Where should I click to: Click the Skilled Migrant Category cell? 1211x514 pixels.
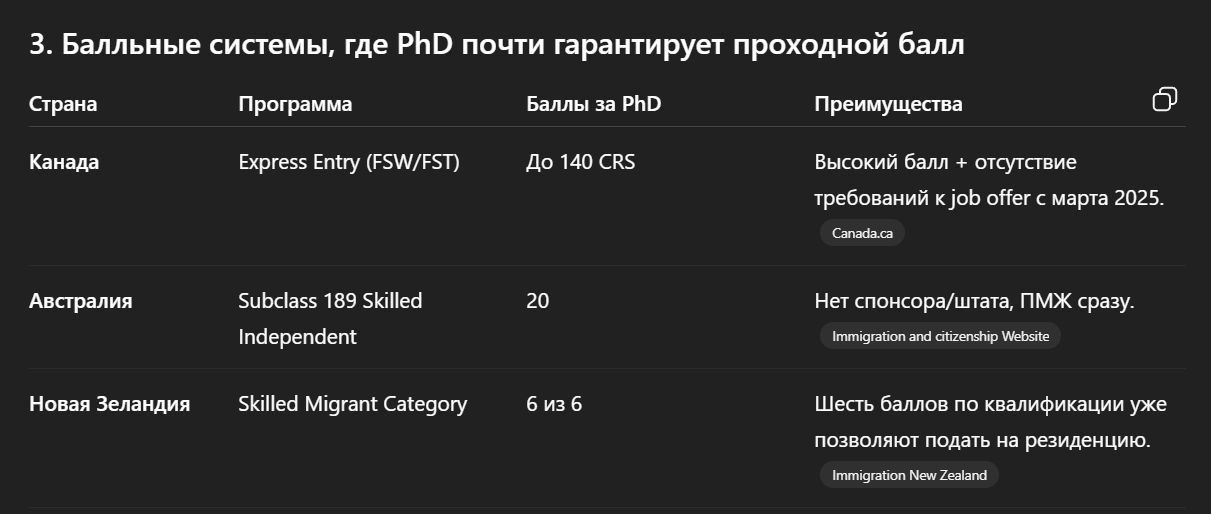[353, 404]
